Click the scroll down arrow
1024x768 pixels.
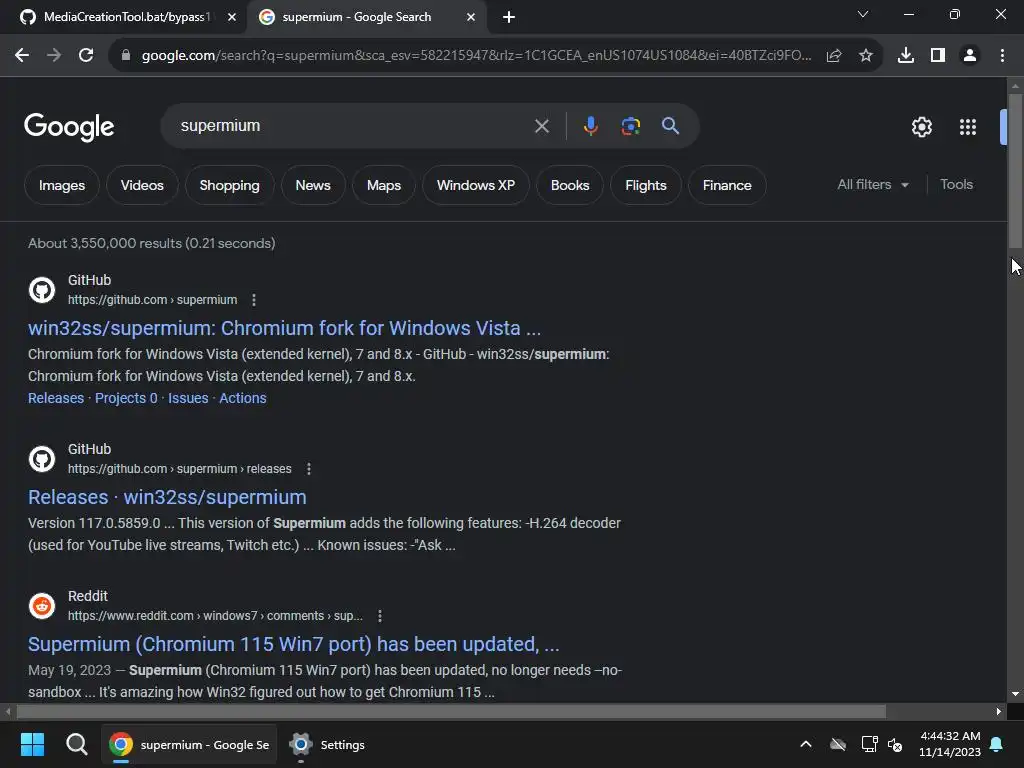pos(1015,694)
